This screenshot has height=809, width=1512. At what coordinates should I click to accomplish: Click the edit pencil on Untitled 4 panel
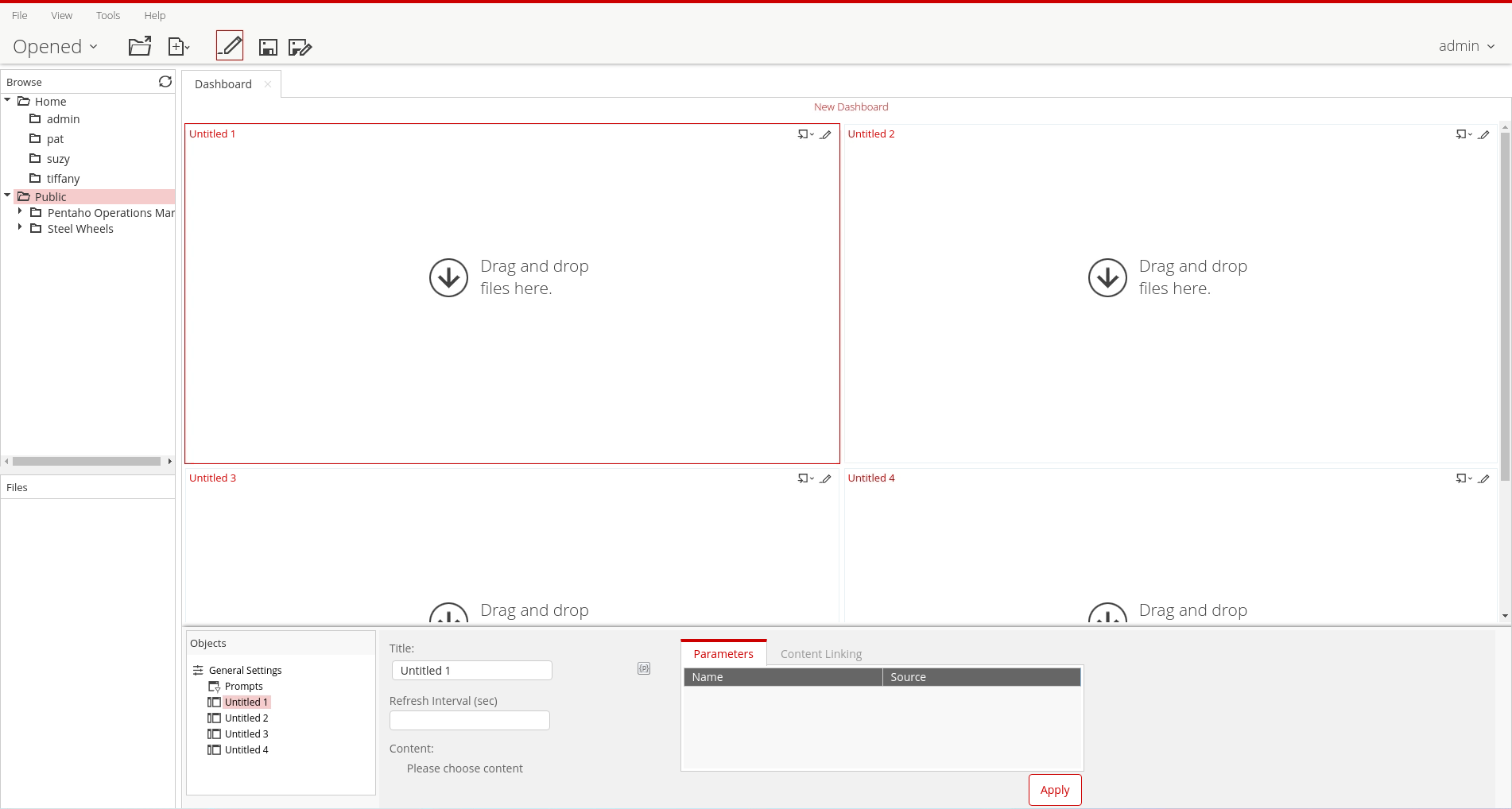tap(1483, 478)
